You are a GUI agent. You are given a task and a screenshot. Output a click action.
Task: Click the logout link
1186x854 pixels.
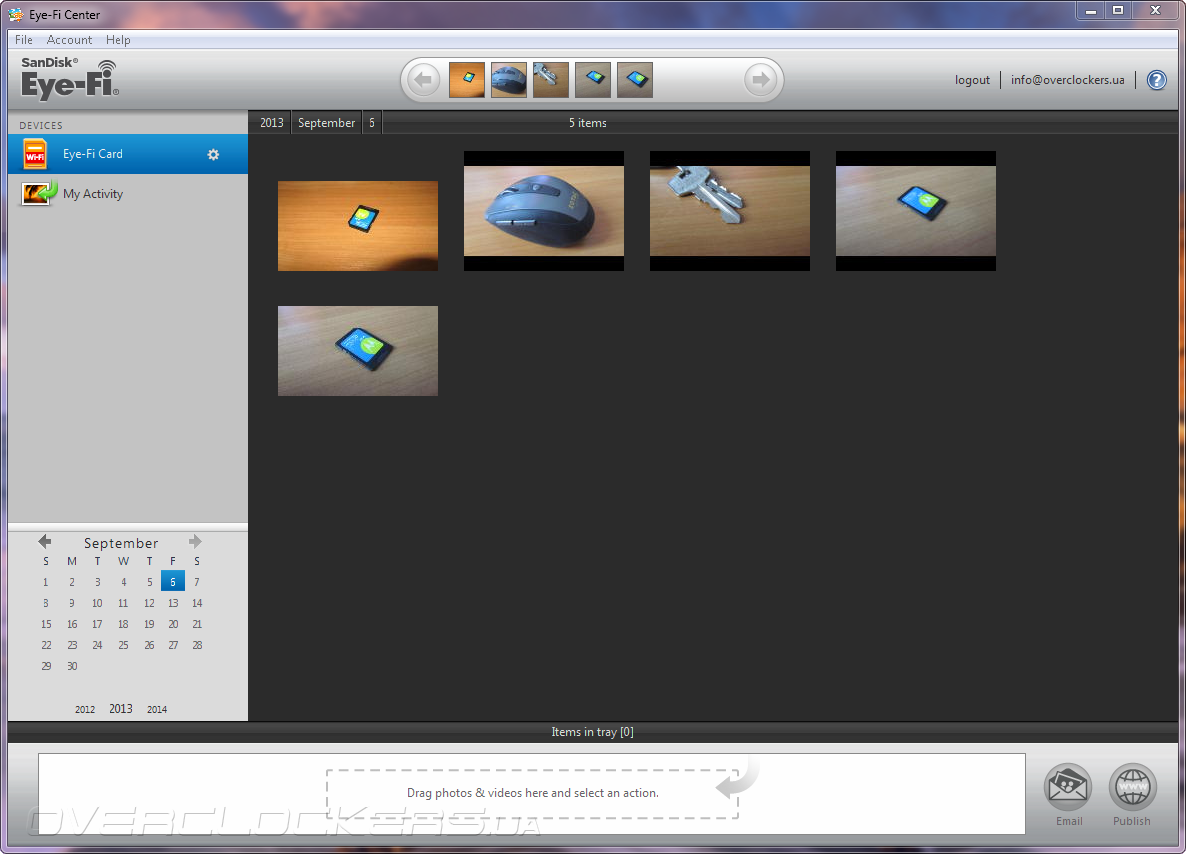(972, 79)
